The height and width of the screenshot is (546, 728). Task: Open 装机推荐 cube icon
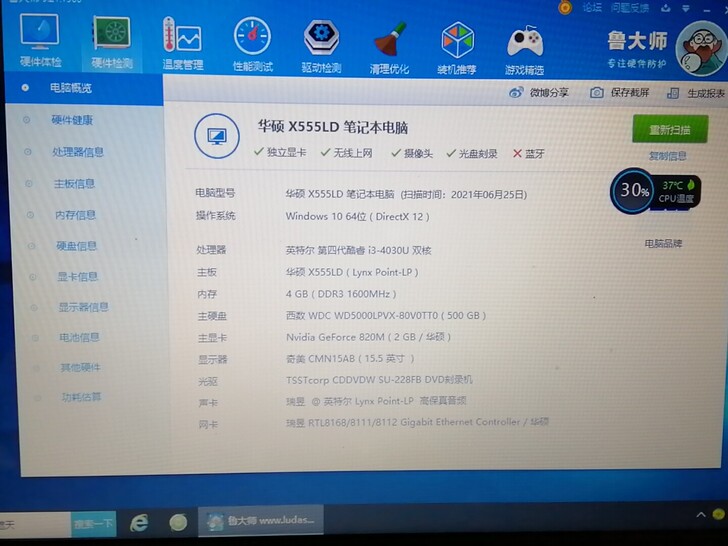tap(457, 48)
